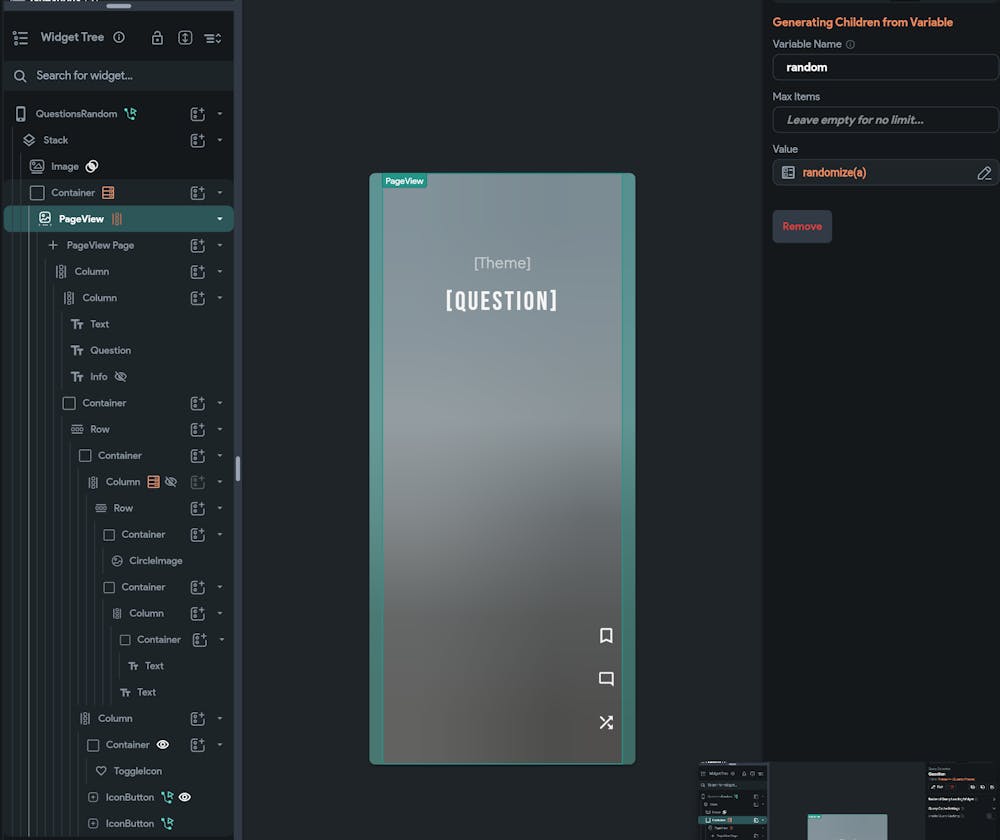Toggle the hidden-eye icon on Info text
Screen dimensions: 1000x840
[x=121, y=377]
